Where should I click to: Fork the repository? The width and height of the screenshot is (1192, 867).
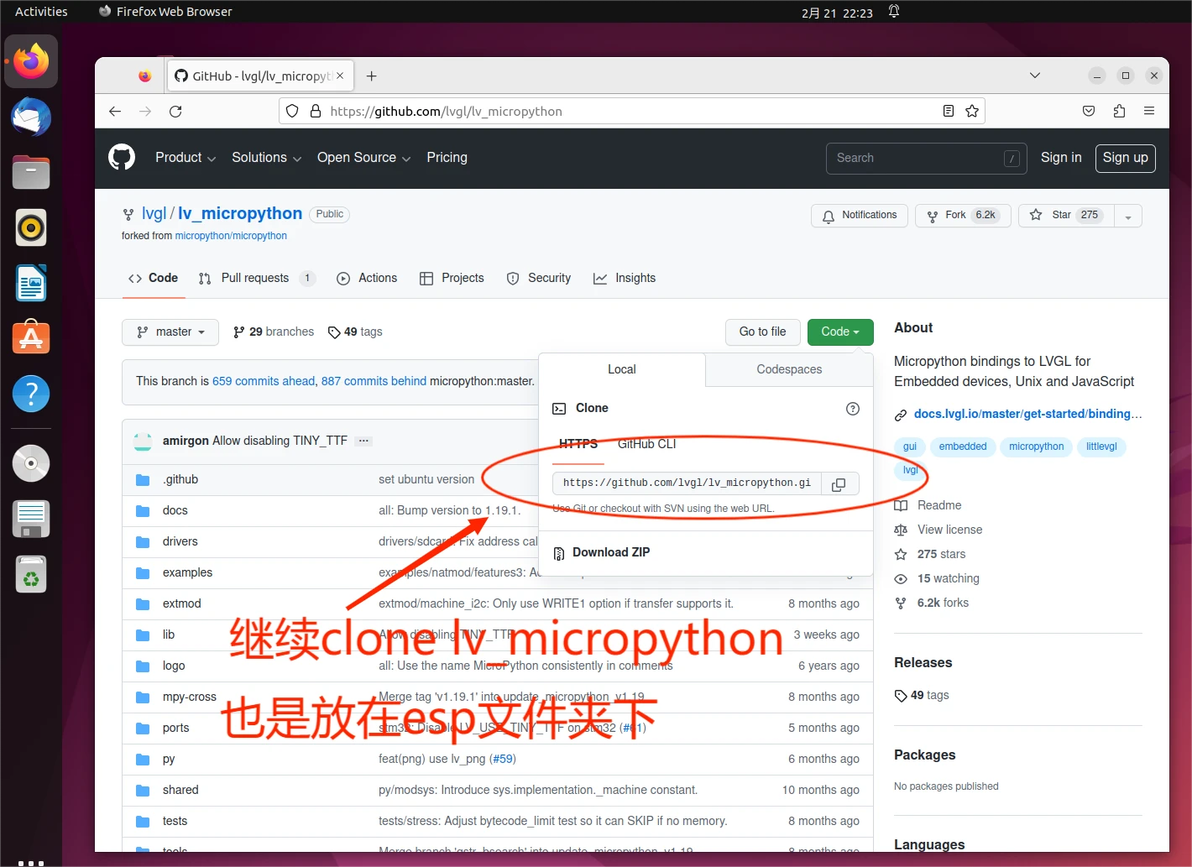[x=963, y=216]
